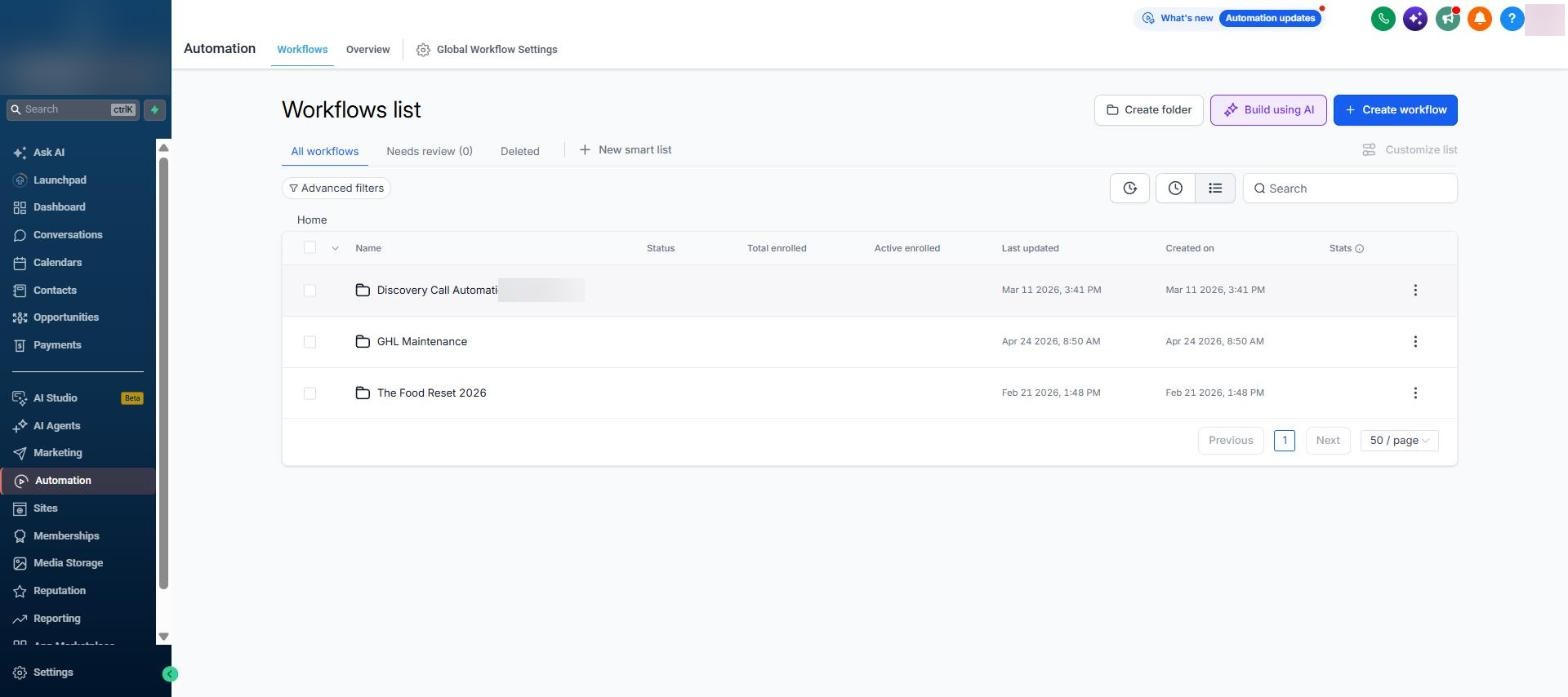The height and width of the screenshot is (697, 1568).
Task: Open blue help question mark
Action: tap(1512, 18)
